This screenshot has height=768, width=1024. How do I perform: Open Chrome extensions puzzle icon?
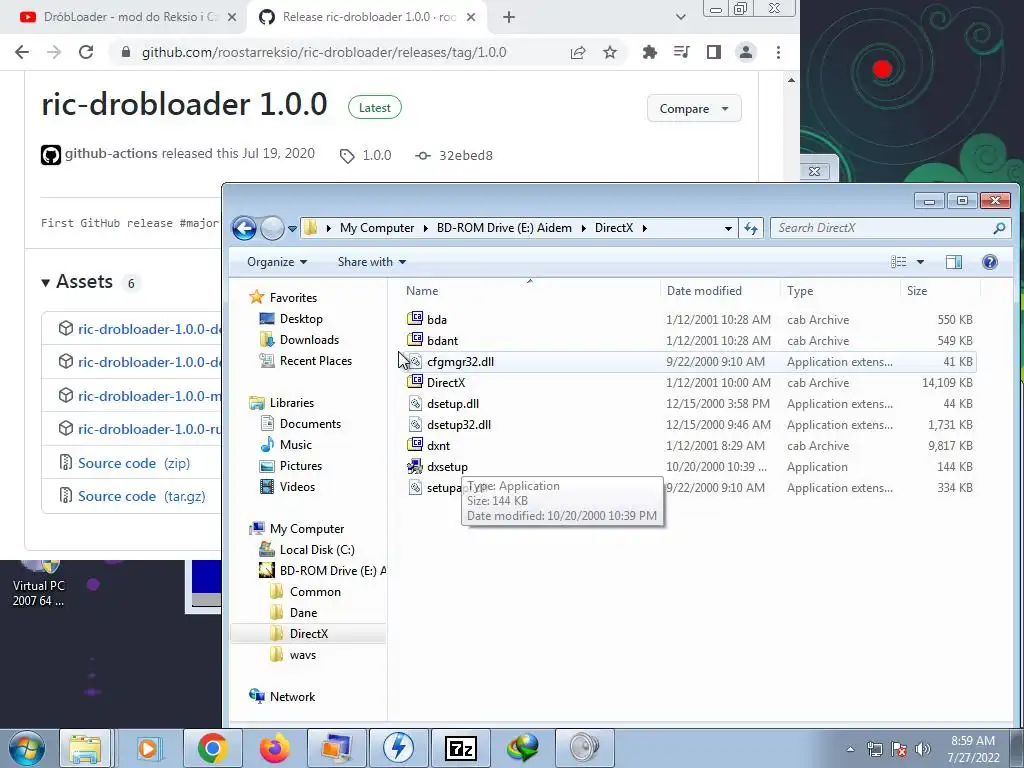[x=649, y=52]
